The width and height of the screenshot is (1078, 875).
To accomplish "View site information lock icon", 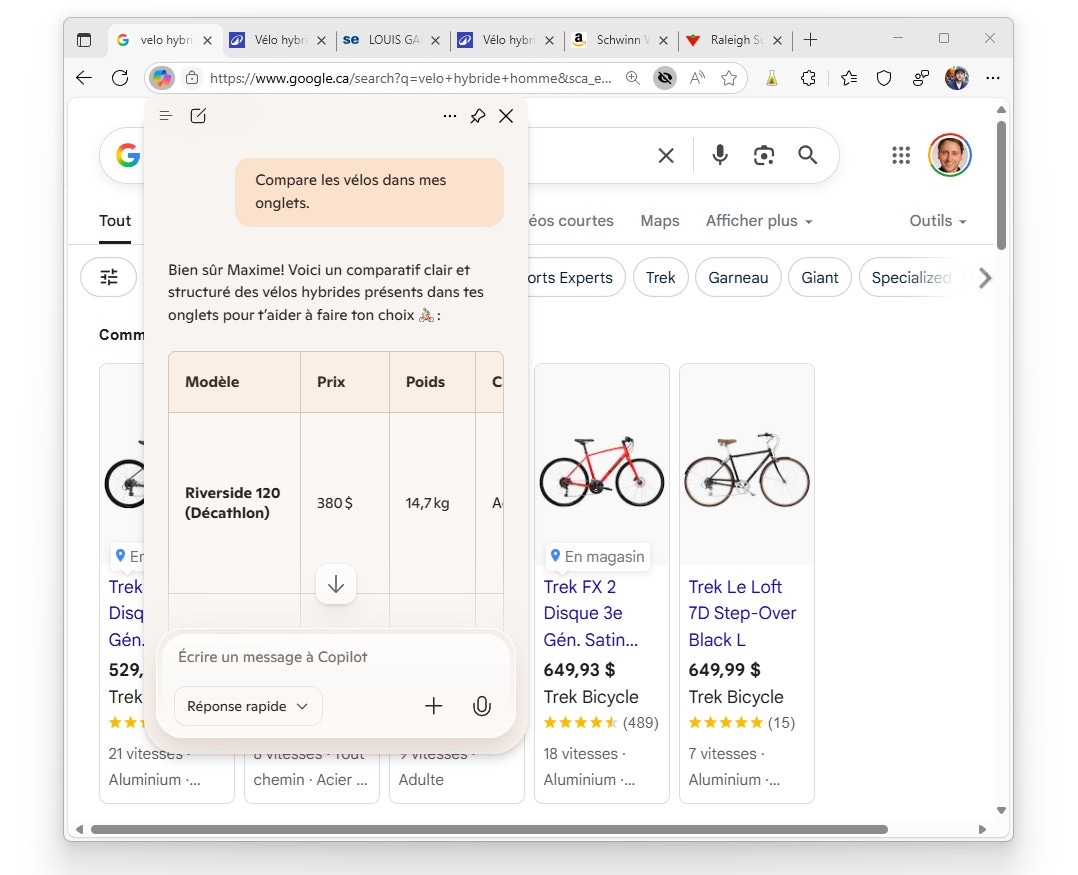I will (192, 78).
